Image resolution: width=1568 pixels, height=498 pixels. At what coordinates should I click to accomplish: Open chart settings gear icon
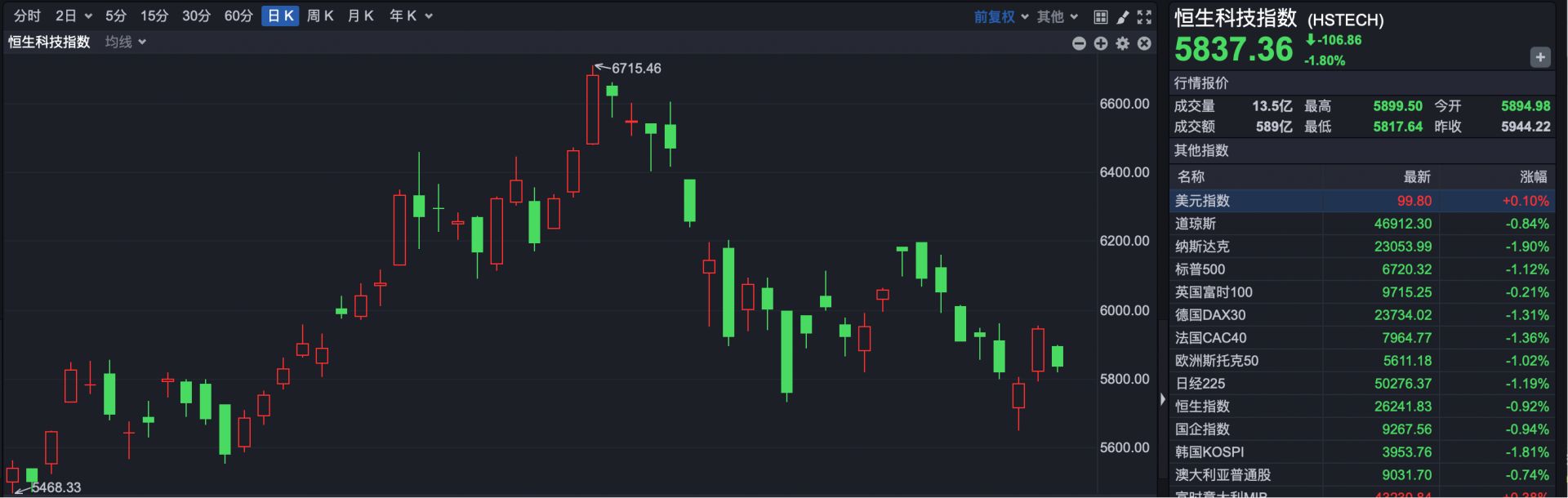1123,43
